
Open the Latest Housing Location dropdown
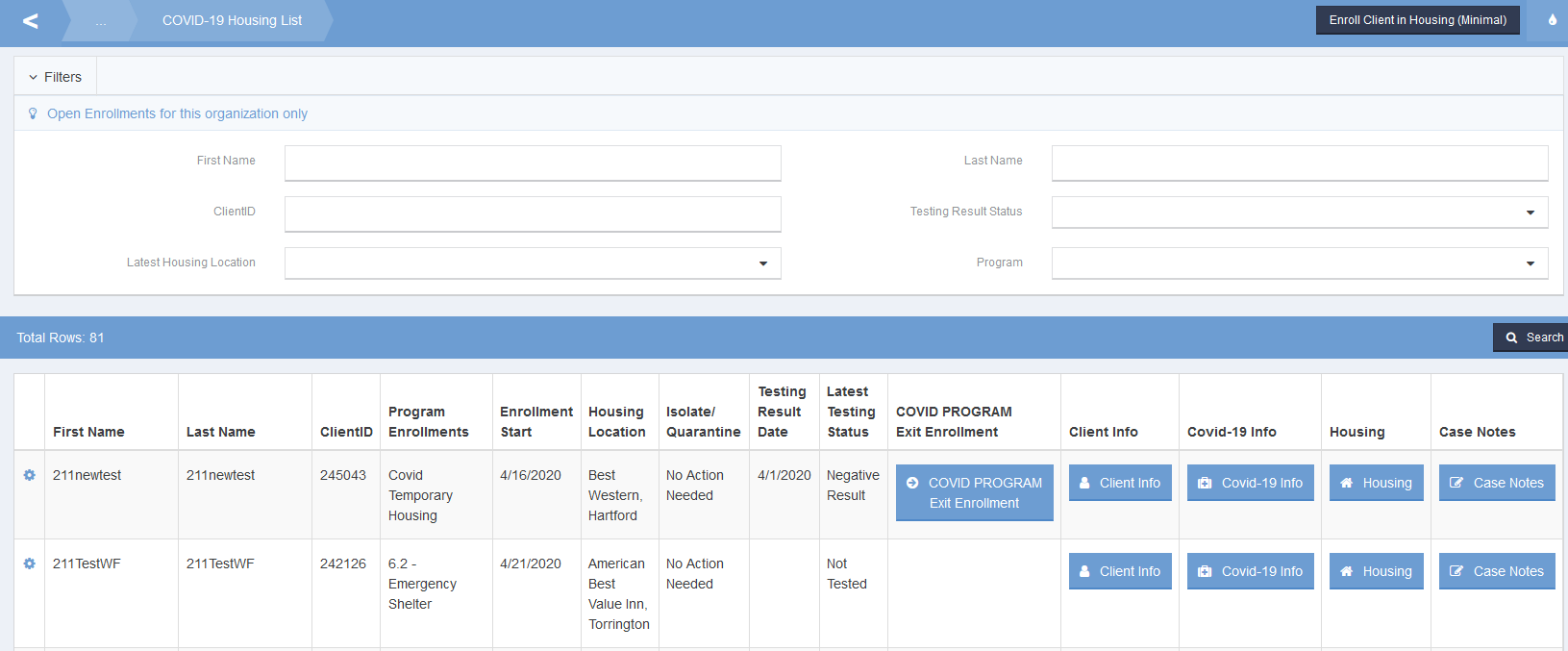533,263
